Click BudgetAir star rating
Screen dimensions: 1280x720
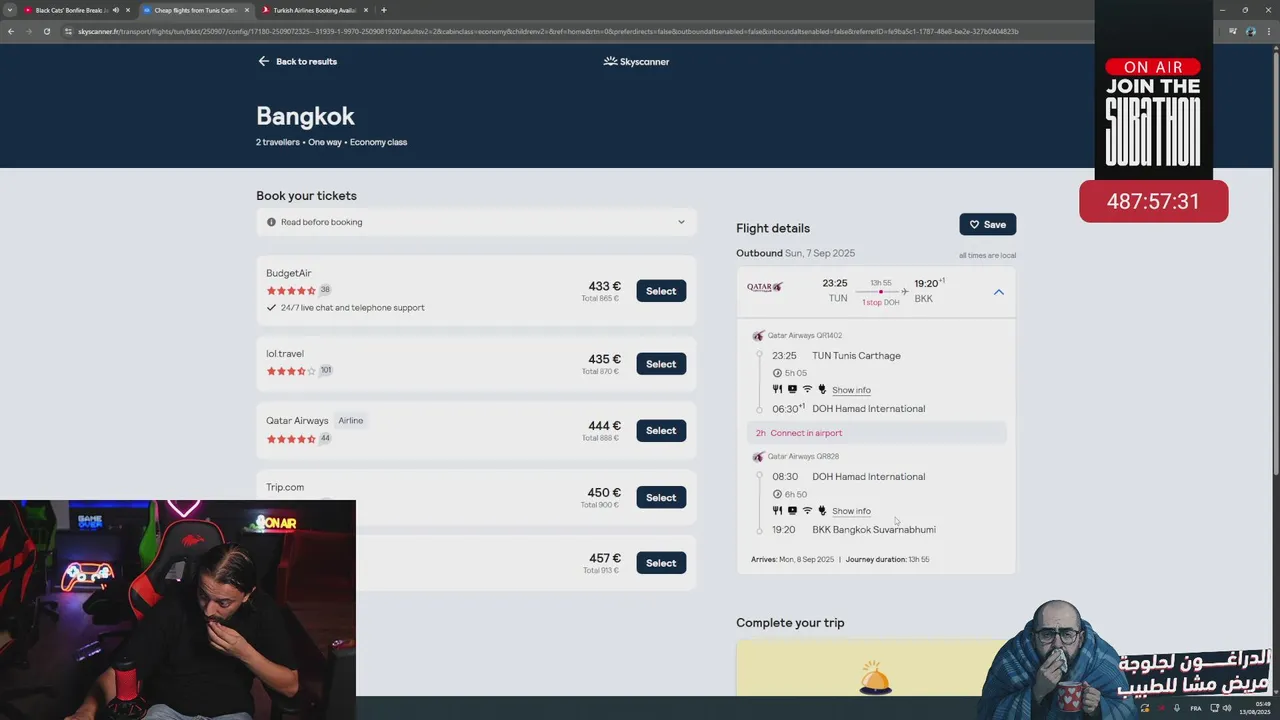pyautogui.click(x=291, y=291)
